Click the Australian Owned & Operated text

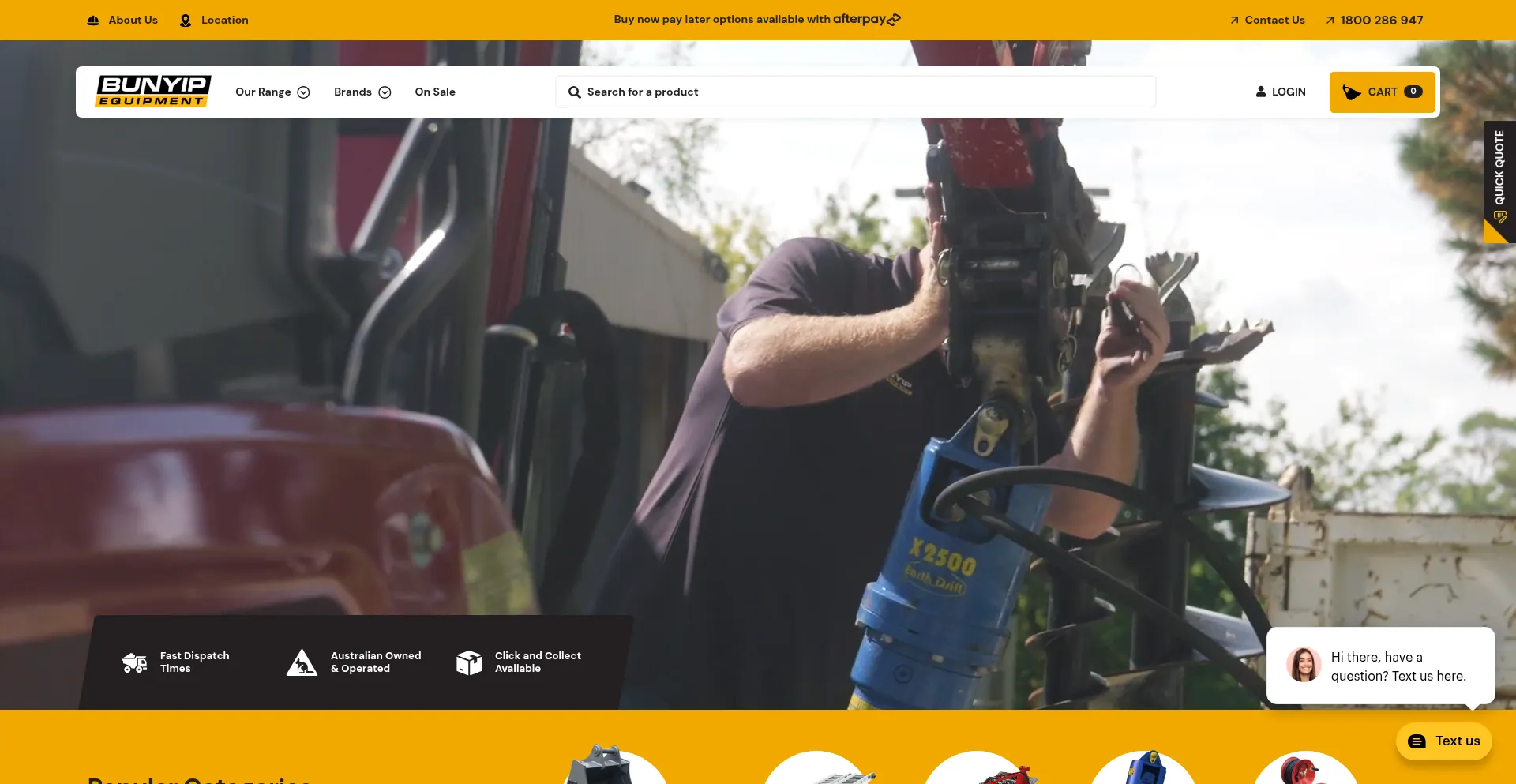[x=376, y=662]
